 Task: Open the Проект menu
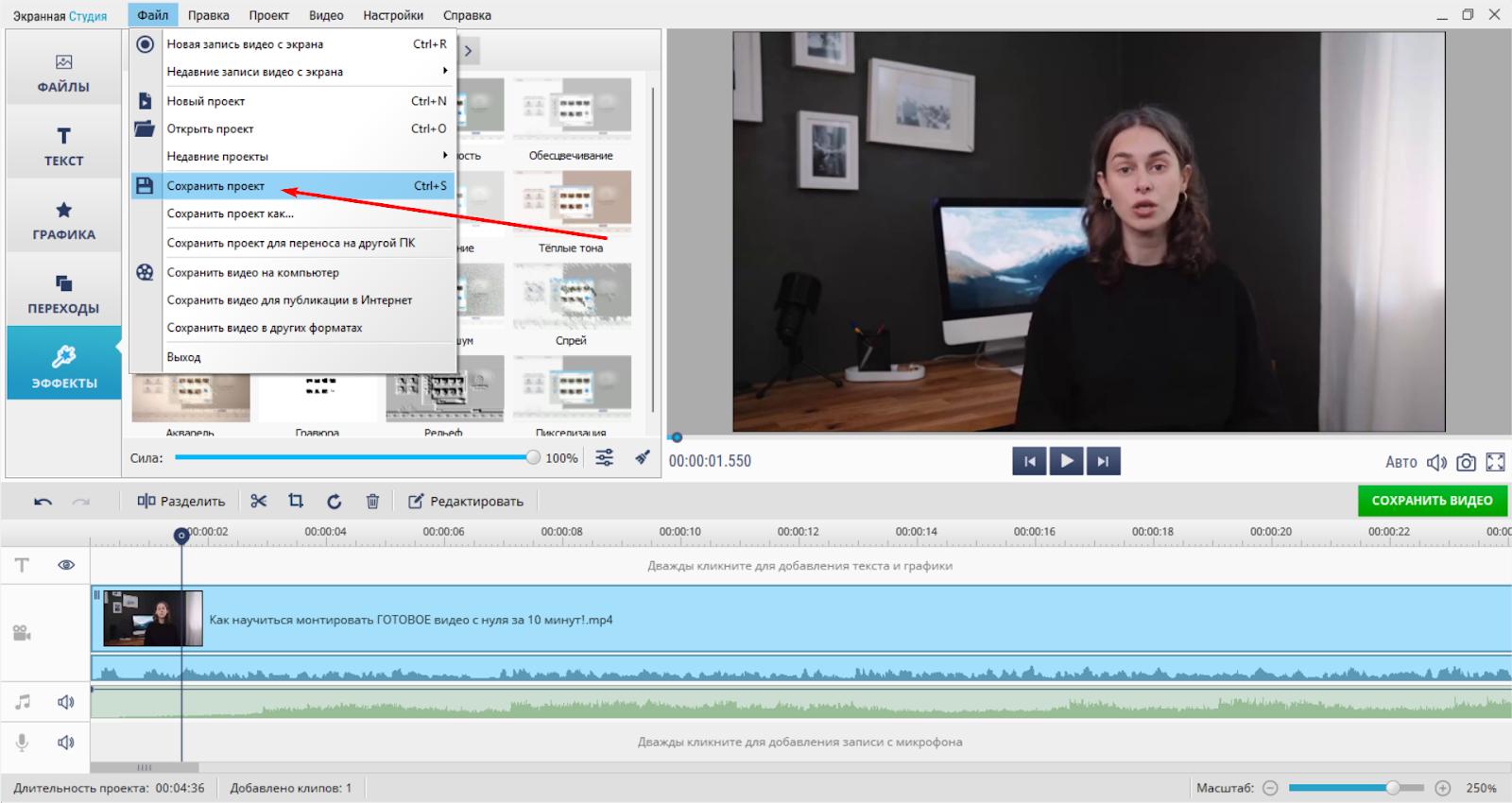(269, 15)
